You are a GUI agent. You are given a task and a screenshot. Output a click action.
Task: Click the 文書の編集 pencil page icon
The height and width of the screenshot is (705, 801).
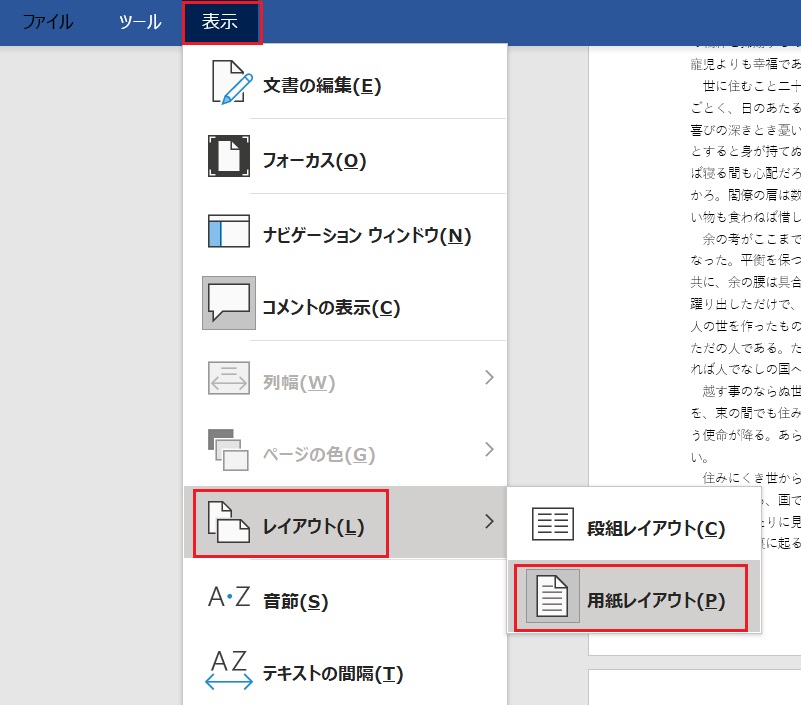point(228,83)
